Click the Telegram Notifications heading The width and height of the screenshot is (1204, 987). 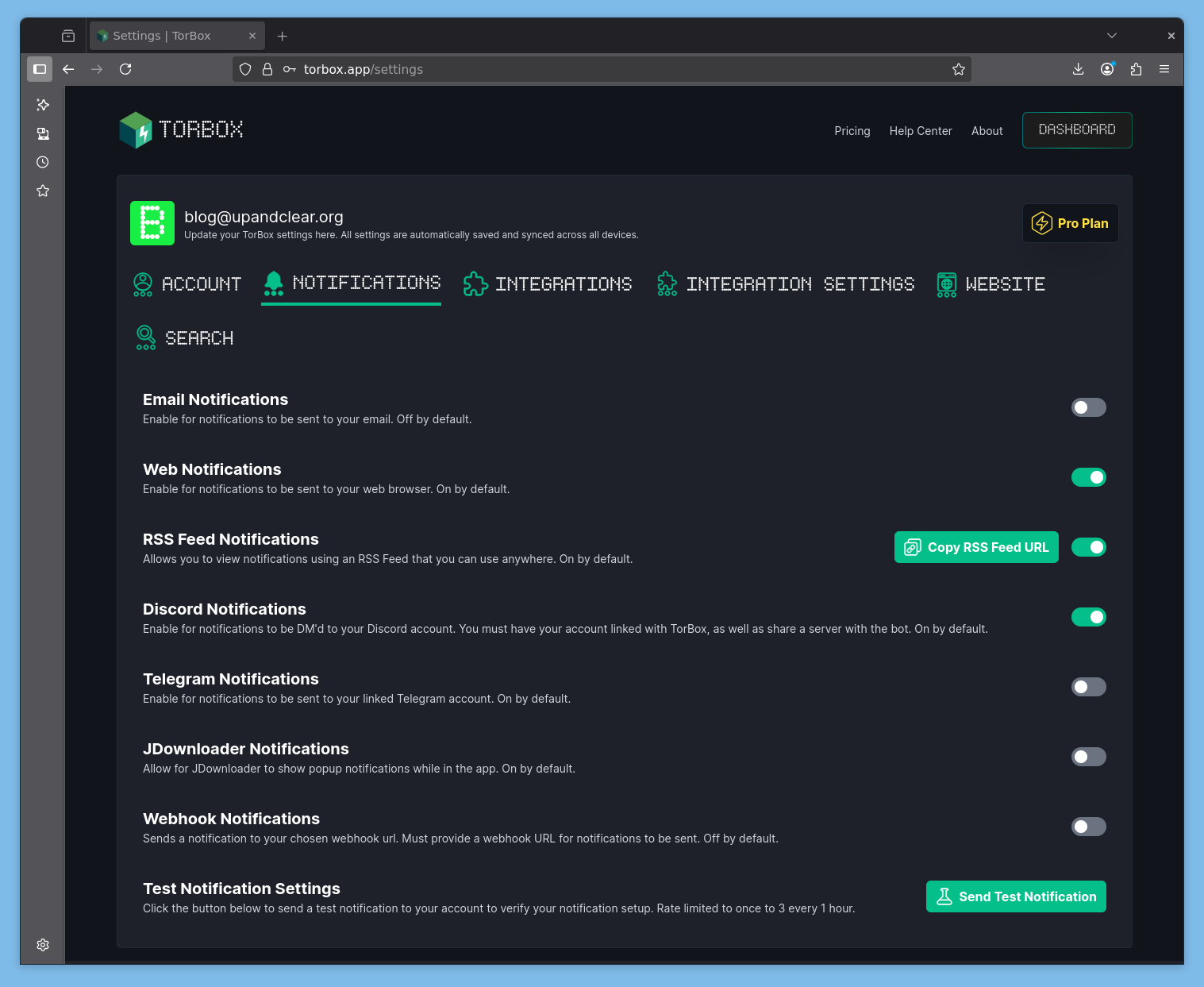coord(231,679)
